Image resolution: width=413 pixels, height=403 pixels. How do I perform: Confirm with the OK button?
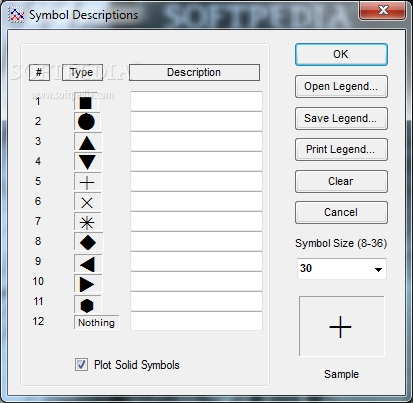[x=341, y=54]
